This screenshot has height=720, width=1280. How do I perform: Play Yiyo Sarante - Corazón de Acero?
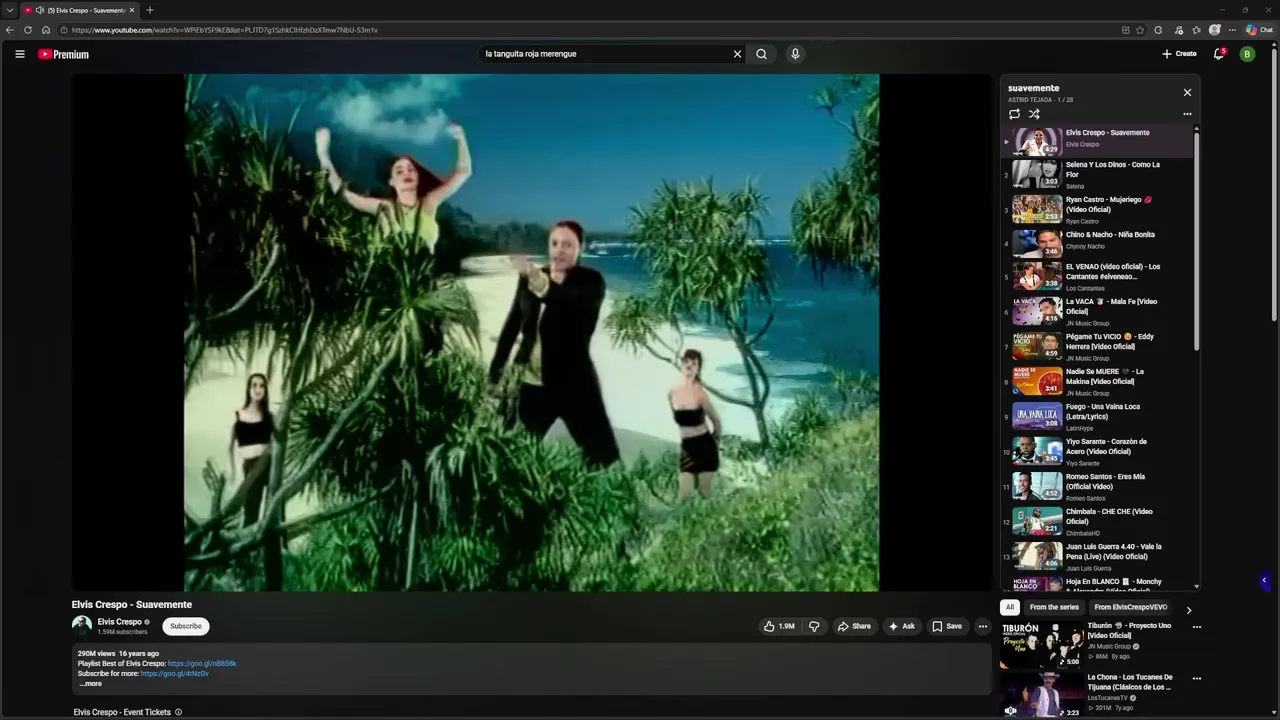click(1097, 452)
